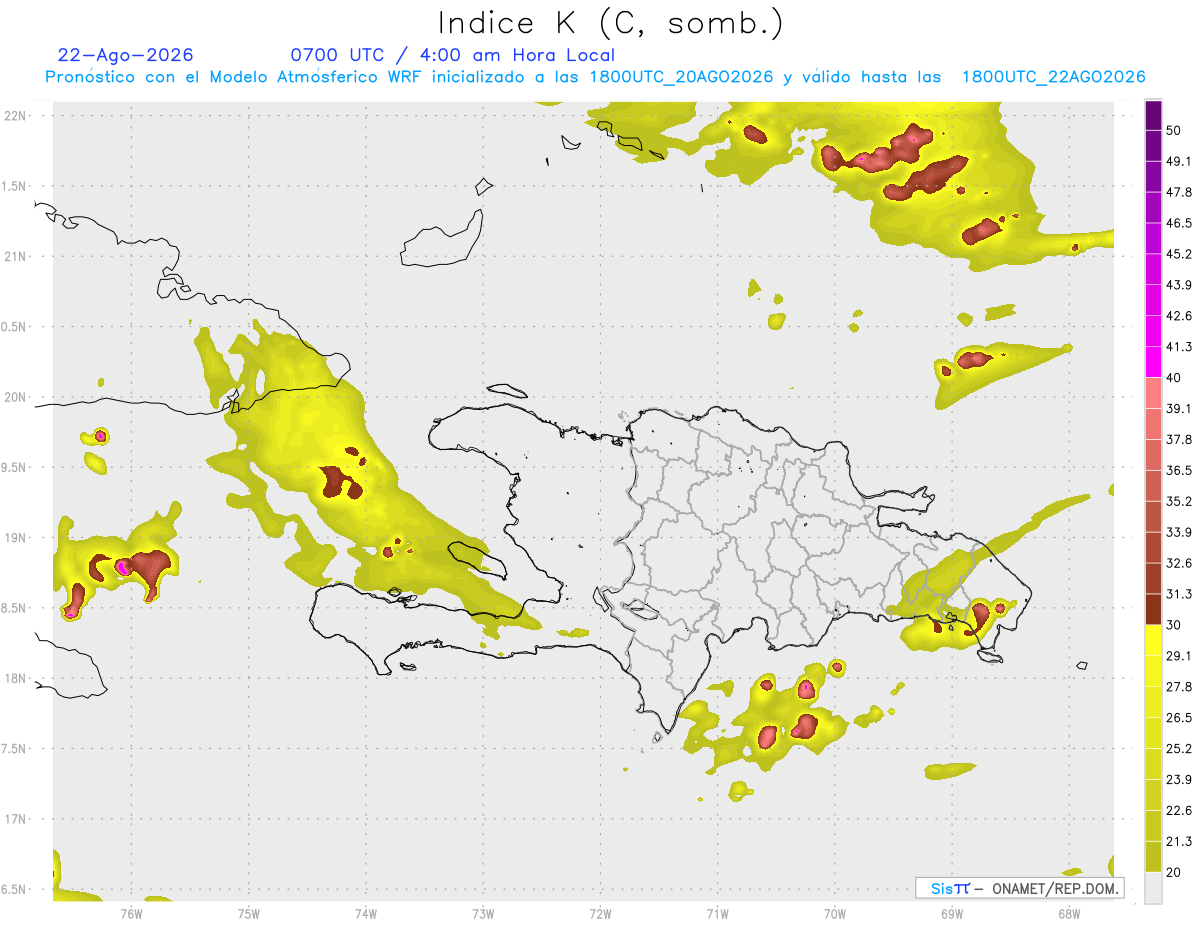Click the legend value '43.9'
This screenshot has width=1200, height=927.
(x=1179, y=285)
